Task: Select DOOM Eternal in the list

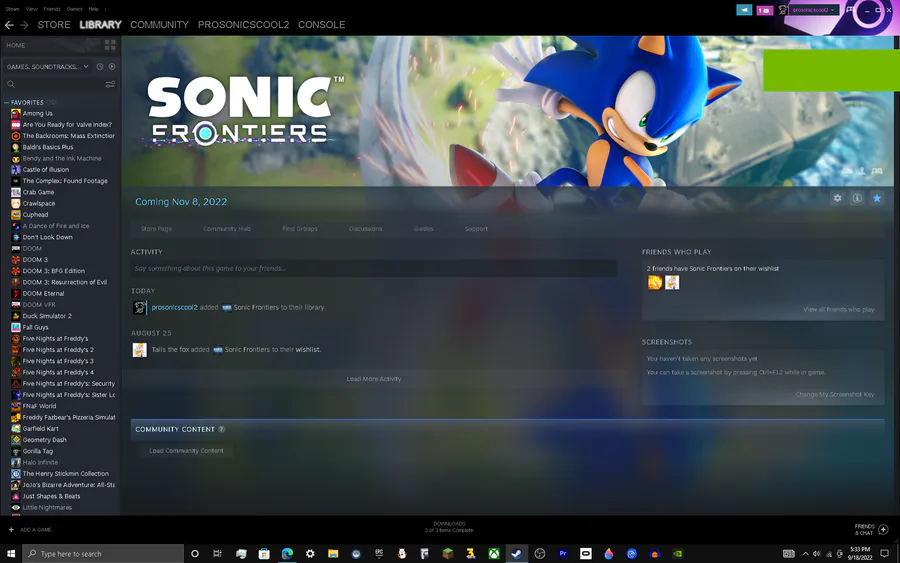Action: click(x=43, y=293)
